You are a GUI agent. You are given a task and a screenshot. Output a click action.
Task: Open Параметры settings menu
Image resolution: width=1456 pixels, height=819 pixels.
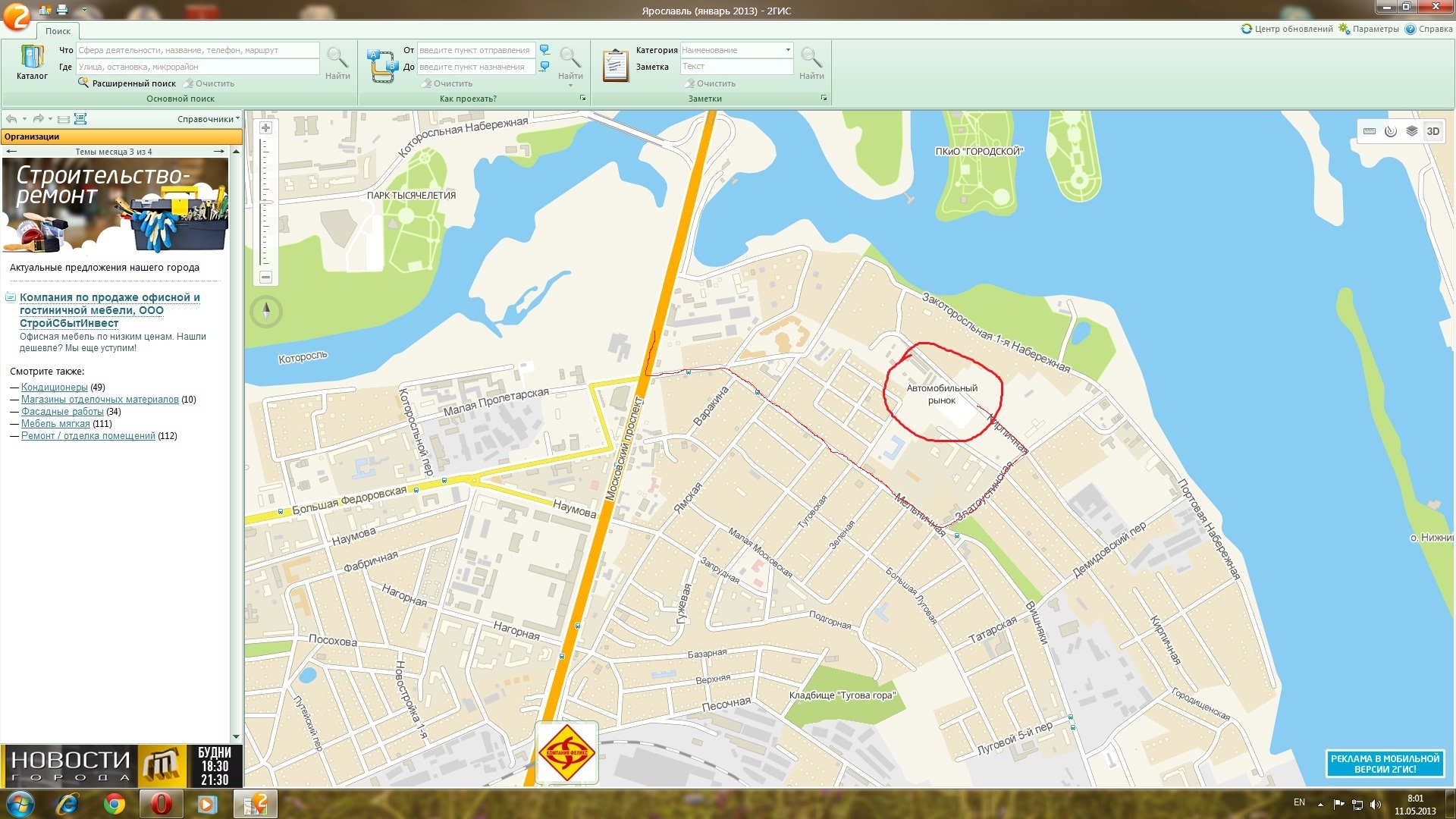(x=1369, y=29)
